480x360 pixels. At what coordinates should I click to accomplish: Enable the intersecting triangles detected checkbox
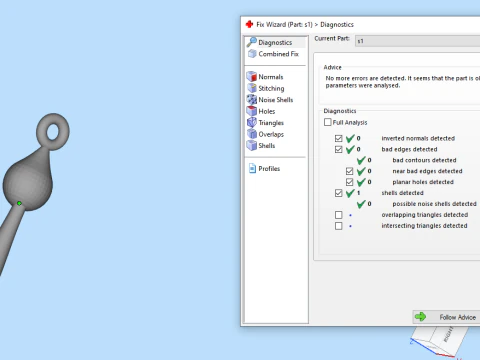tap(339, 226)
